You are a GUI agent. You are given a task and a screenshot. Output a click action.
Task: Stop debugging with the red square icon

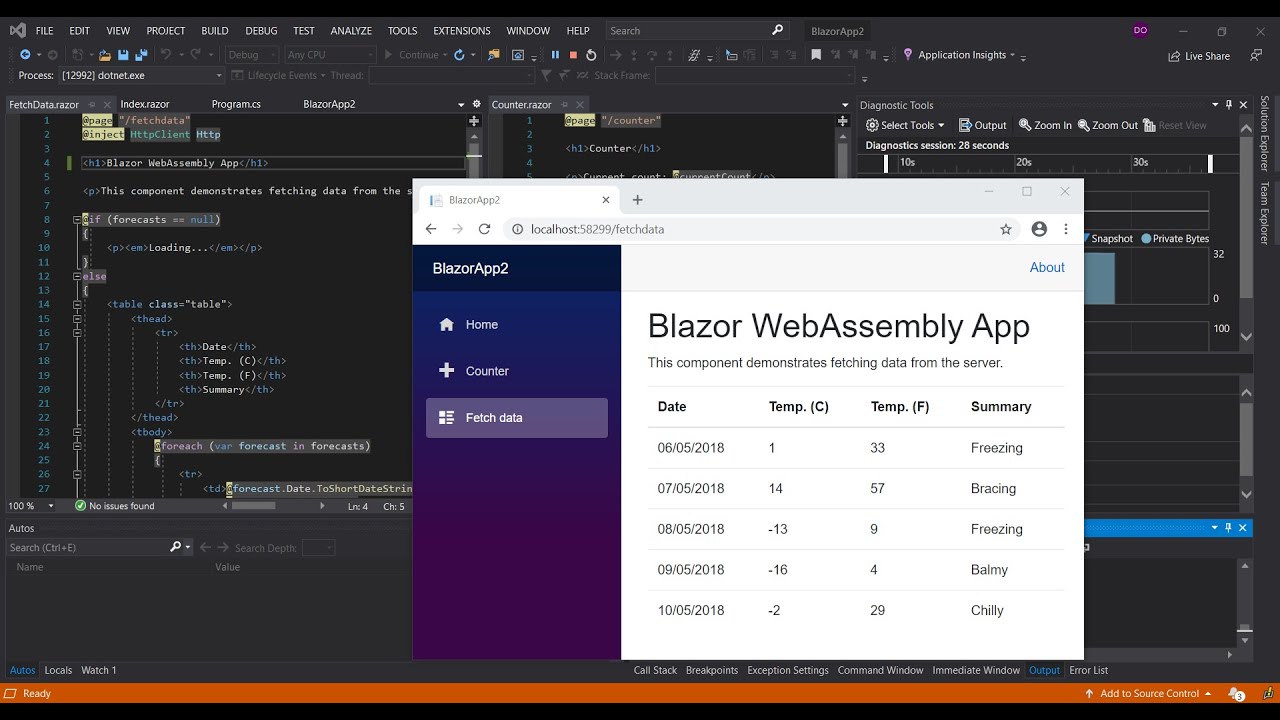[x=573, y=55]
